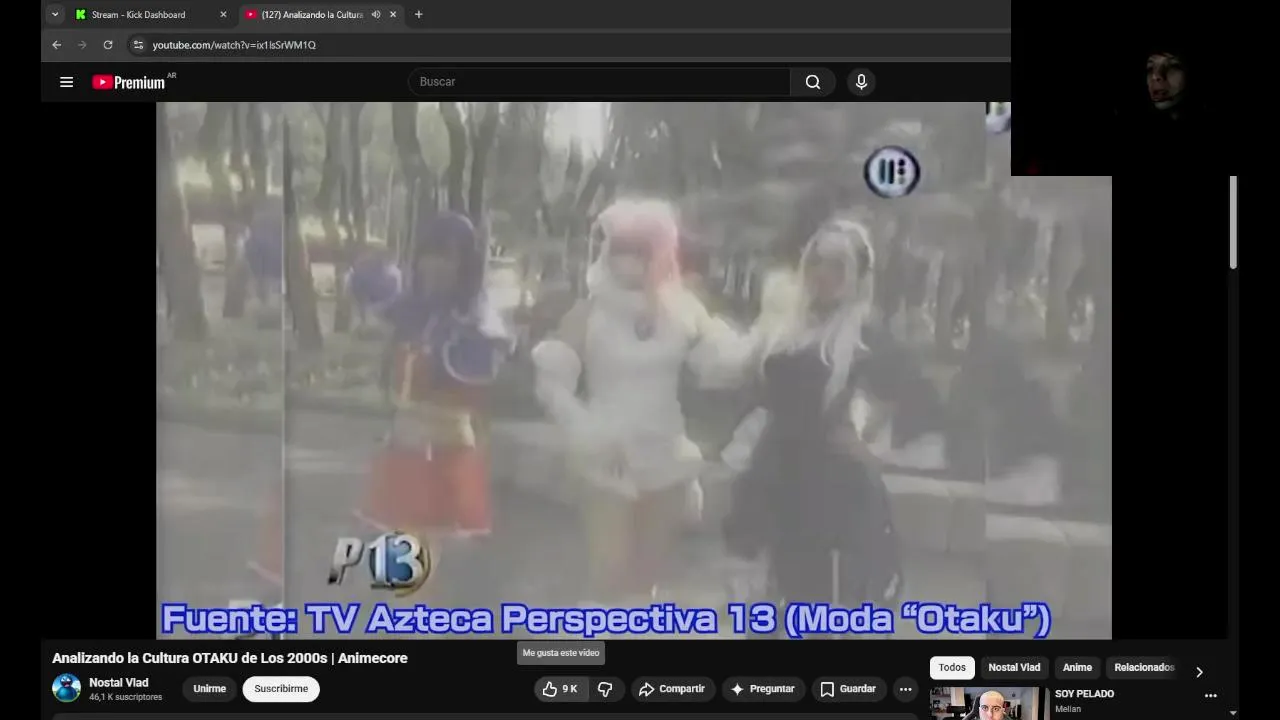
Task: Switch to Stream - Kick Dashboard tab
Action: 138,15
